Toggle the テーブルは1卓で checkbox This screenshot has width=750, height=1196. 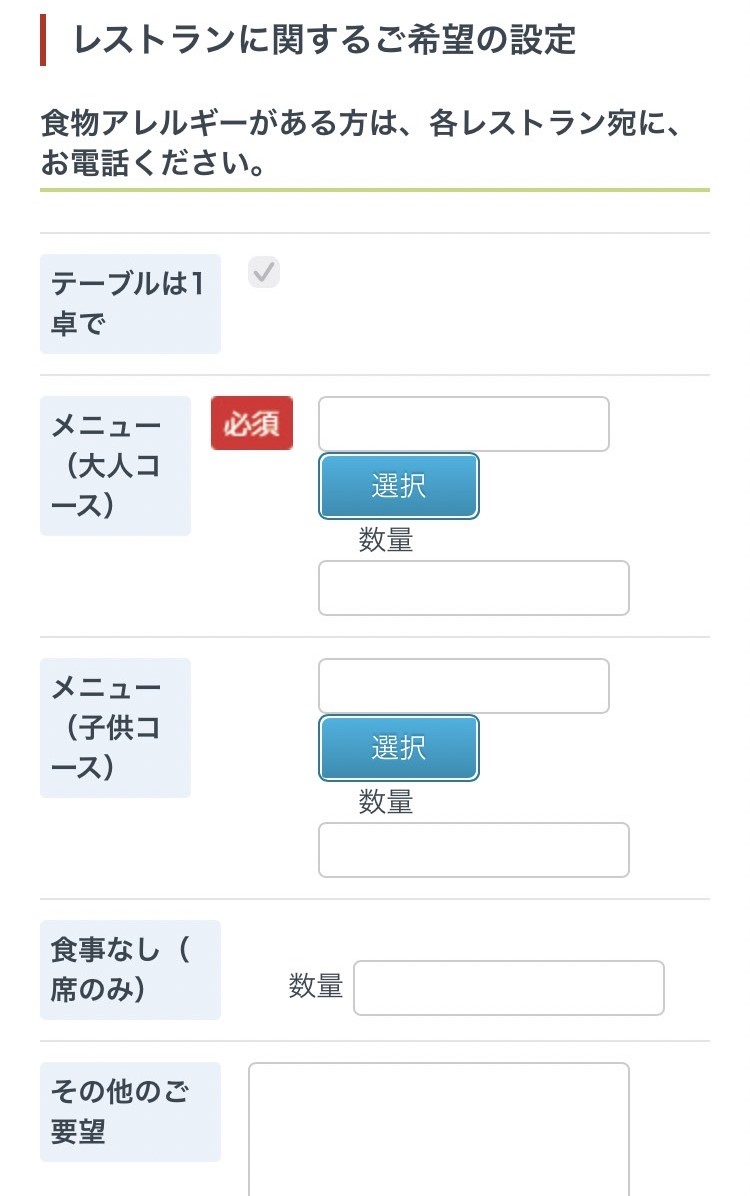click(x=264, y=272)
